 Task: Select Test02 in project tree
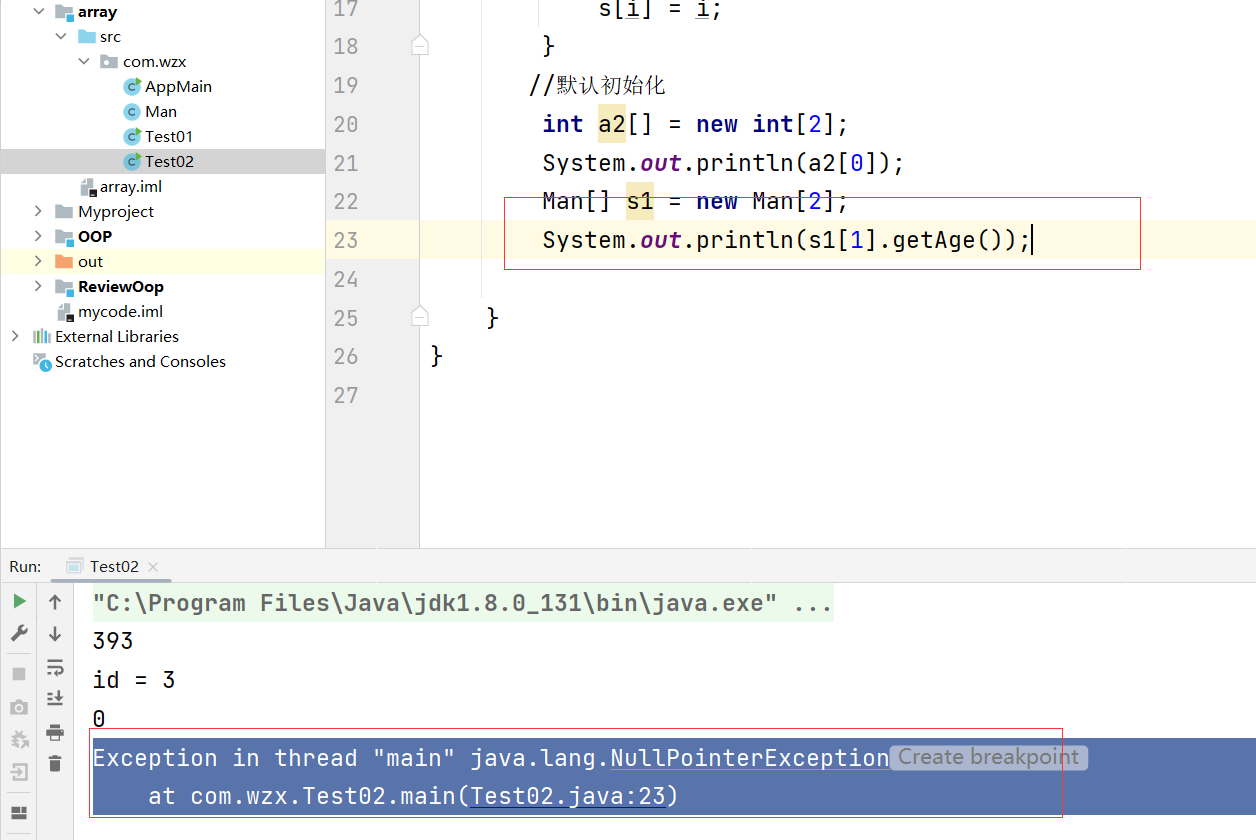[169, 161]
